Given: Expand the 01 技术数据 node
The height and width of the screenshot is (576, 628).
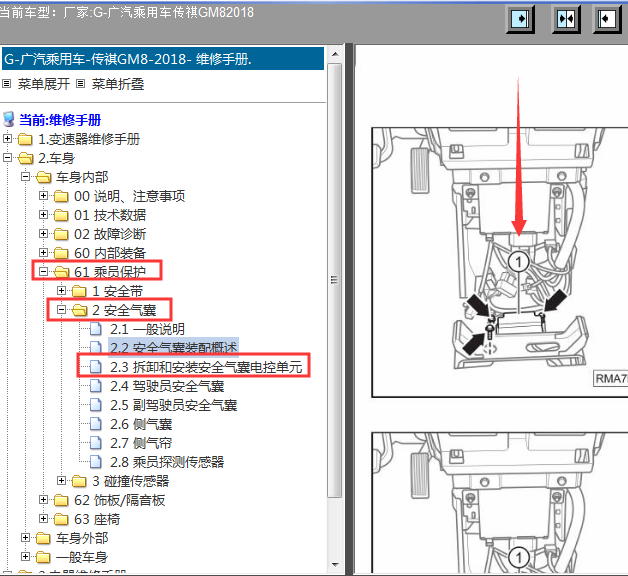Looking at the screenshot, I should pos(43,214).
